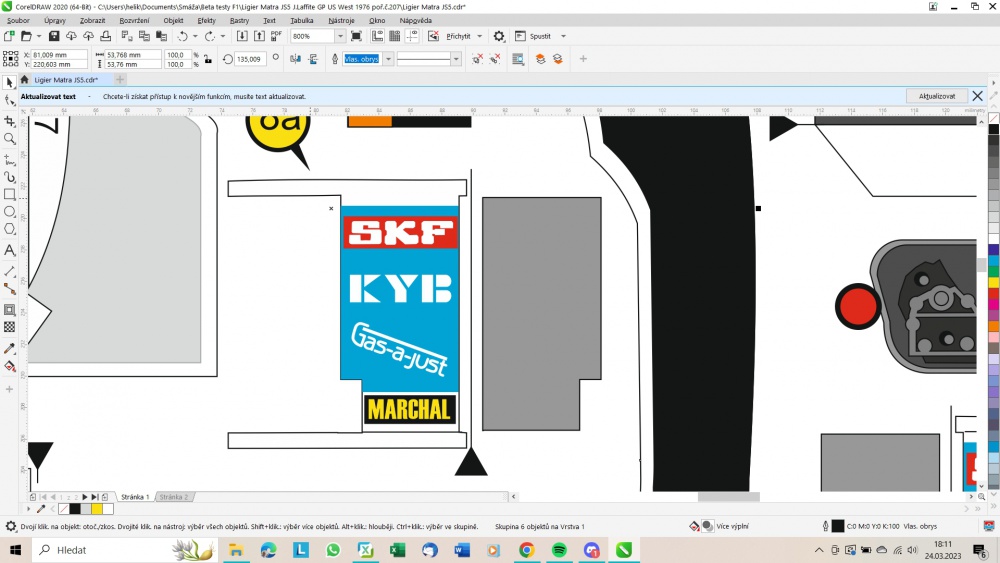Select the Zoom magnifier tool
Image resolution: width=1000 pixels, height=563 pixels.
coord(10,138)
